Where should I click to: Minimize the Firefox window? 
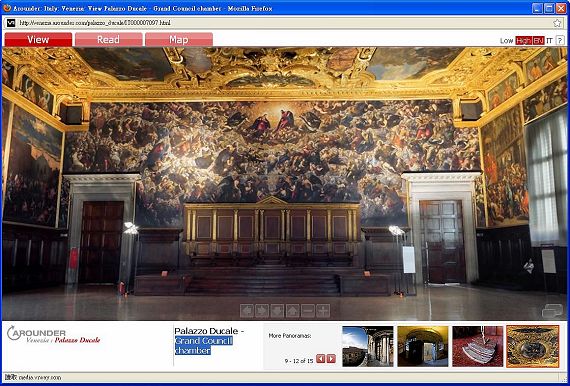pos(538,8)
